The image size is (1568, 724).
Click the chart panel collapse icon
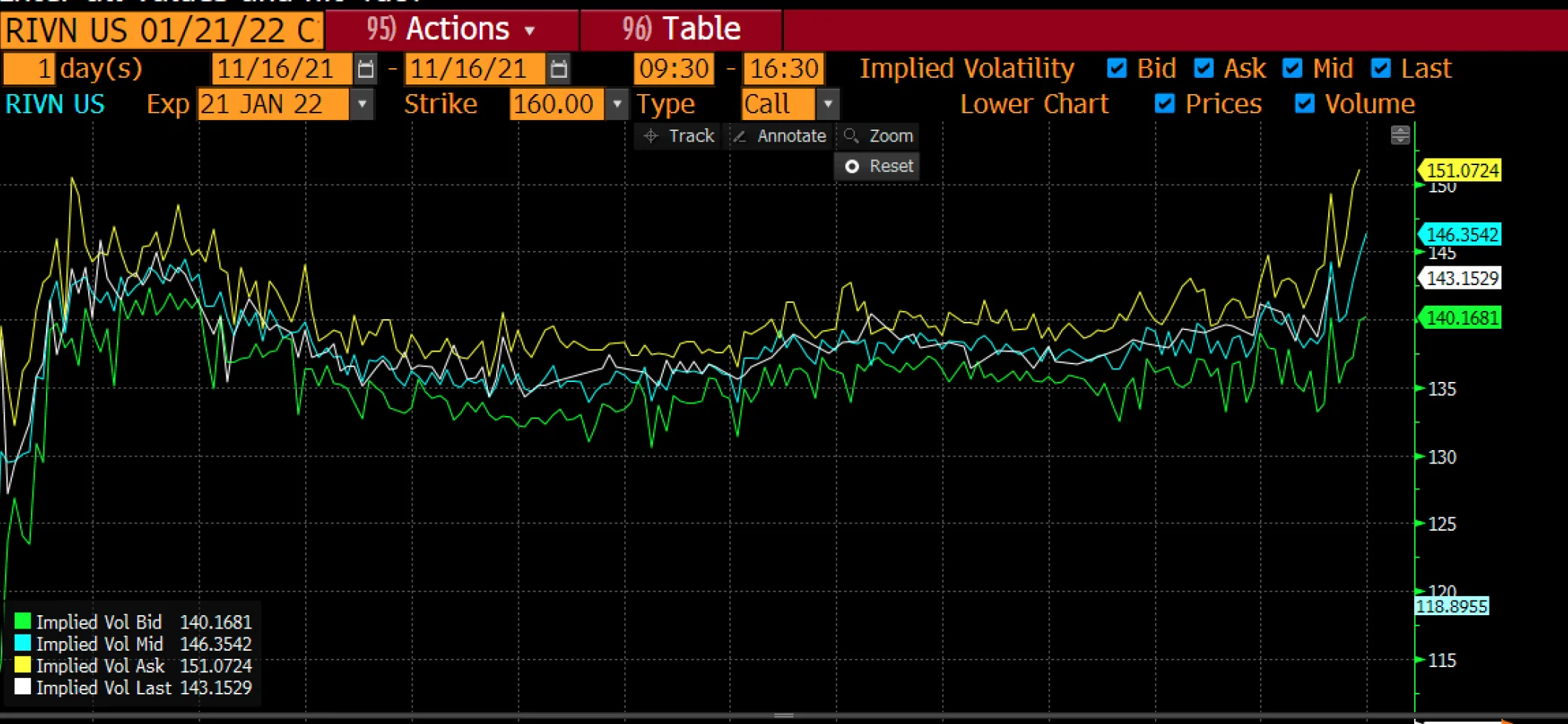pos(1400,135)
